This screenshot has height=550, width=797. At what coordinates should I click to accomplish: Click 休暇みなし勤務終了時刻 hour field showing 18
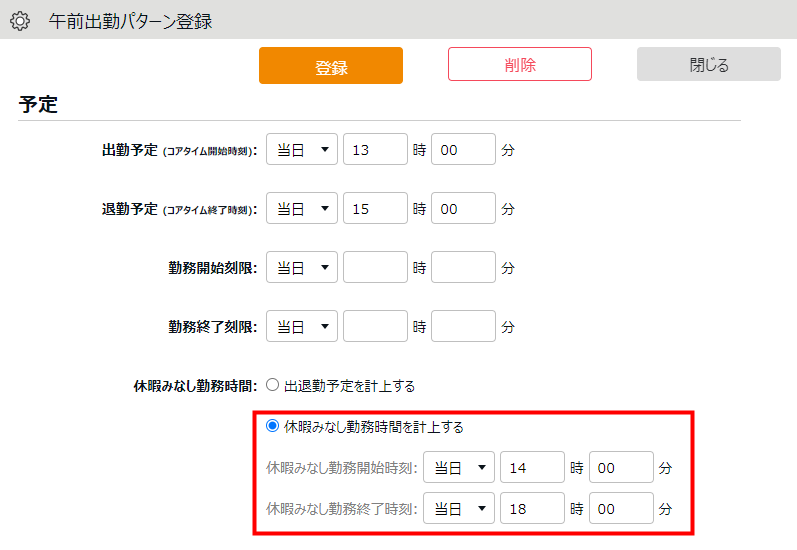532,508
